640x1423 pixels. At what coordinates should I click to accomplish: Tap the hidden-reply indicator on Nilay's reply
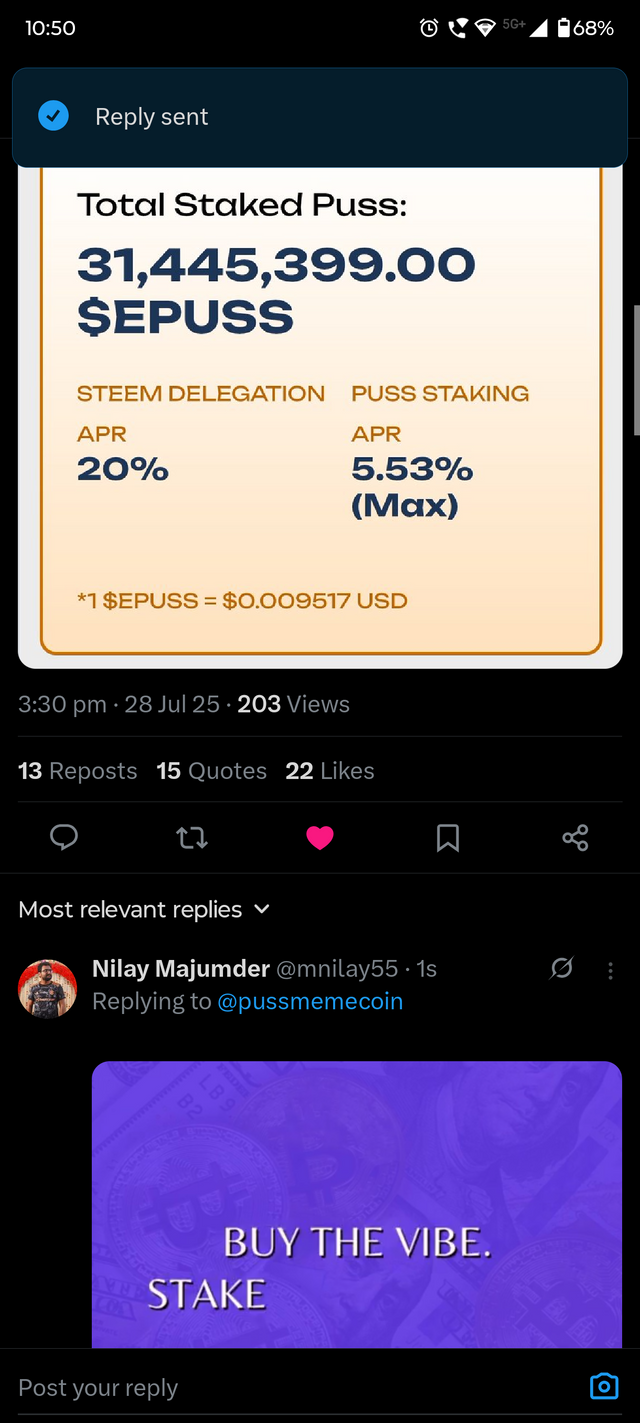point(562,968)
